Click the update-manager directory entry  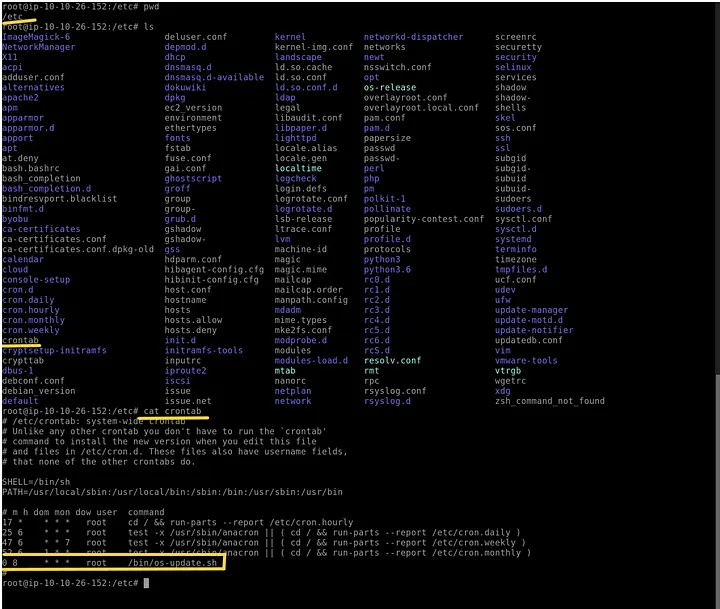[531, 310]
